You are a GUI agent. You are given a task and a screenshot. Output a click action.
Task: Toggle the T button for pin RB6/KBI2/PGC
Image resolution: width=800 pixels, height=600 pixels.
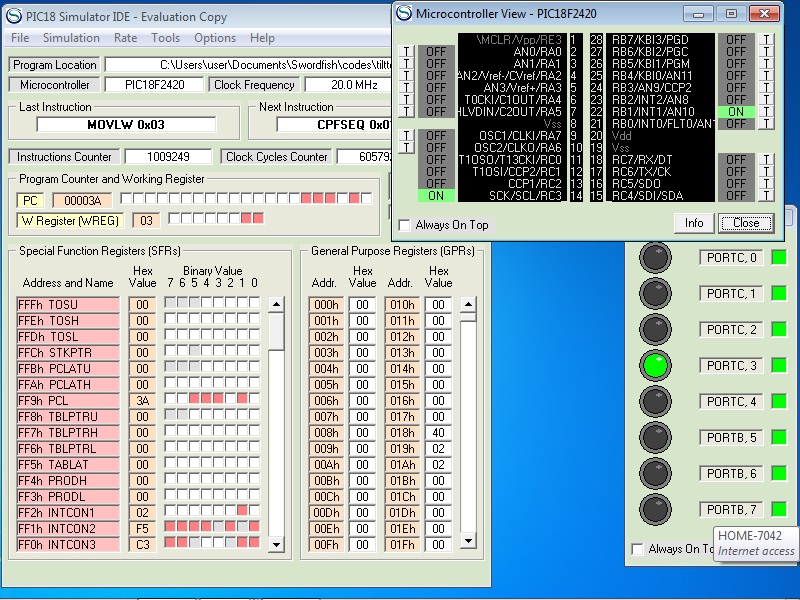(766, 52)
